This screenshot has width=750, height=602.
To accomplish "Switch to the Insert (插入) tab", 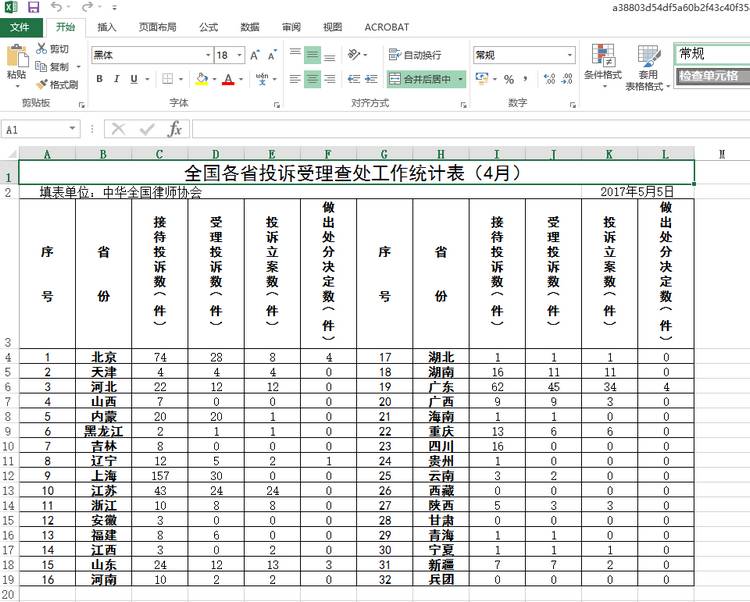I will (x=107, y=27).
